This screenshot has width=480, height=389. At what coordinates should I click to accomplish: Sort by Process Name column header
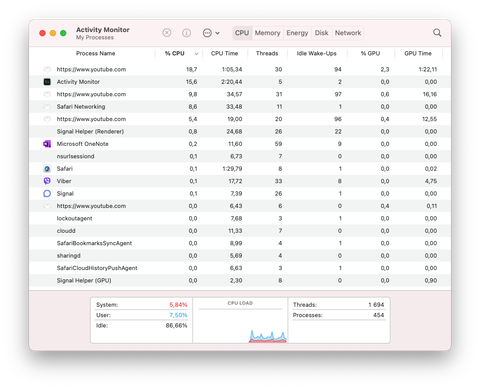pos(95,53)
